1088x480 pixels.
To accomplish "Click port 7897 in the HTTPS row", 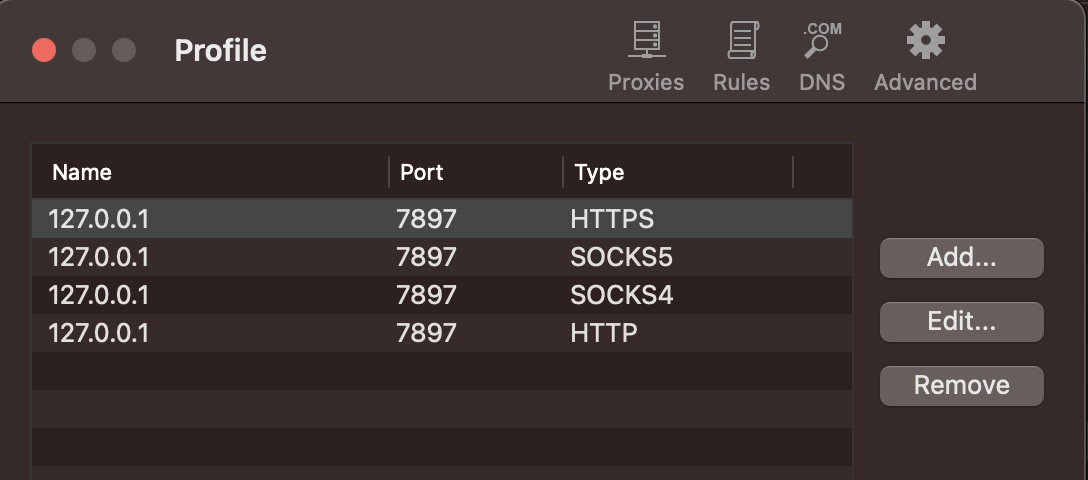I will [426, 219].
